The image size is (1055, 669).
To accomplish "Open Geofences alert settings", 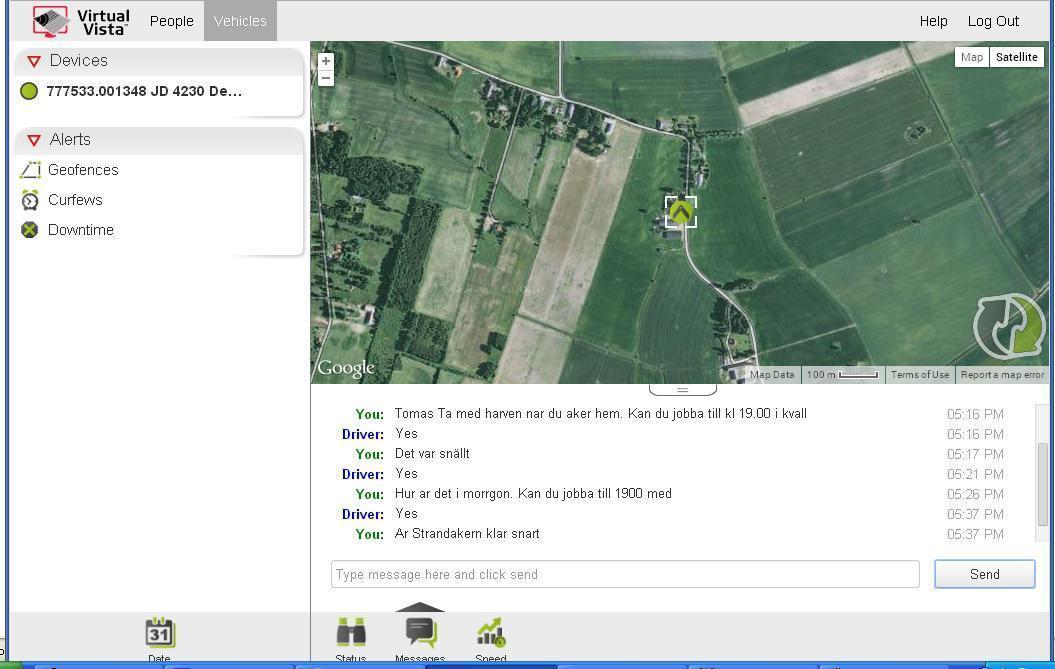I will (x=83, y=170).
